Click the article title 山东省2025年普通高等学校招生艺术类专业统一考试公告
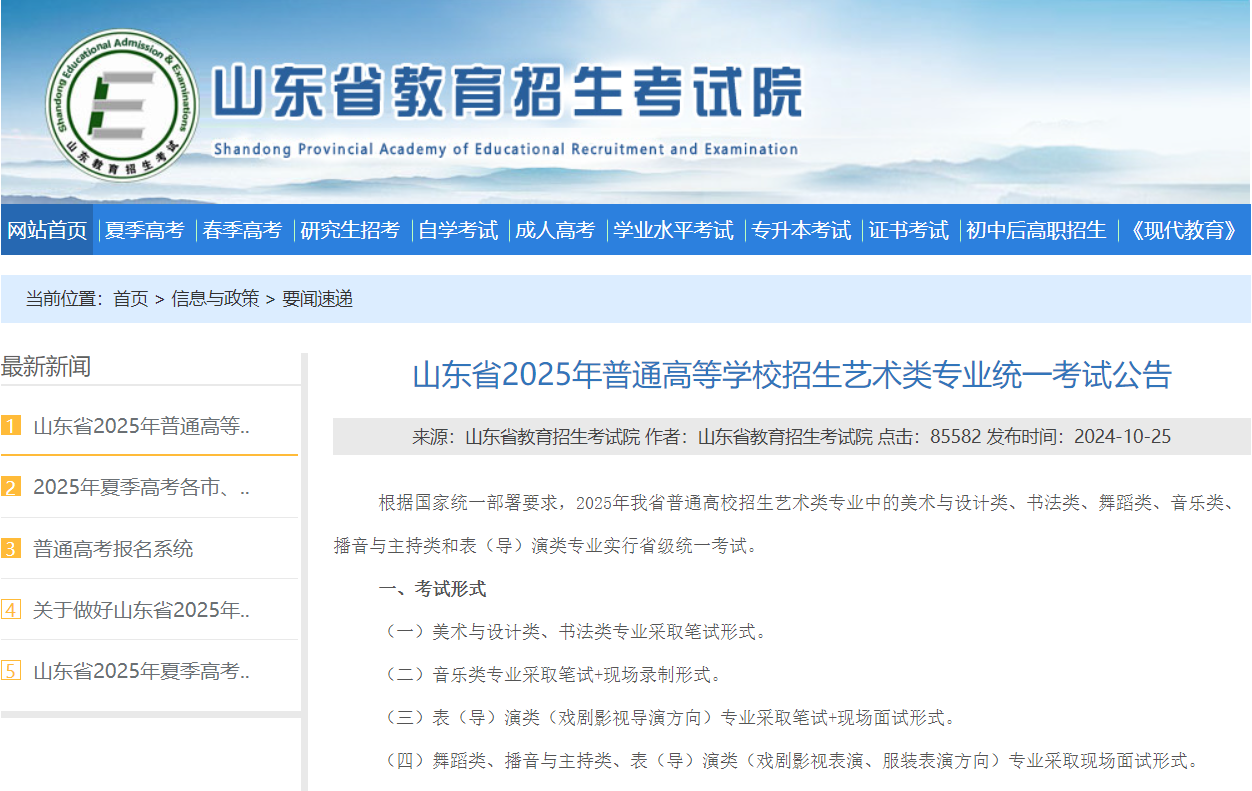 pyautogui.click(x=792, y=375)
